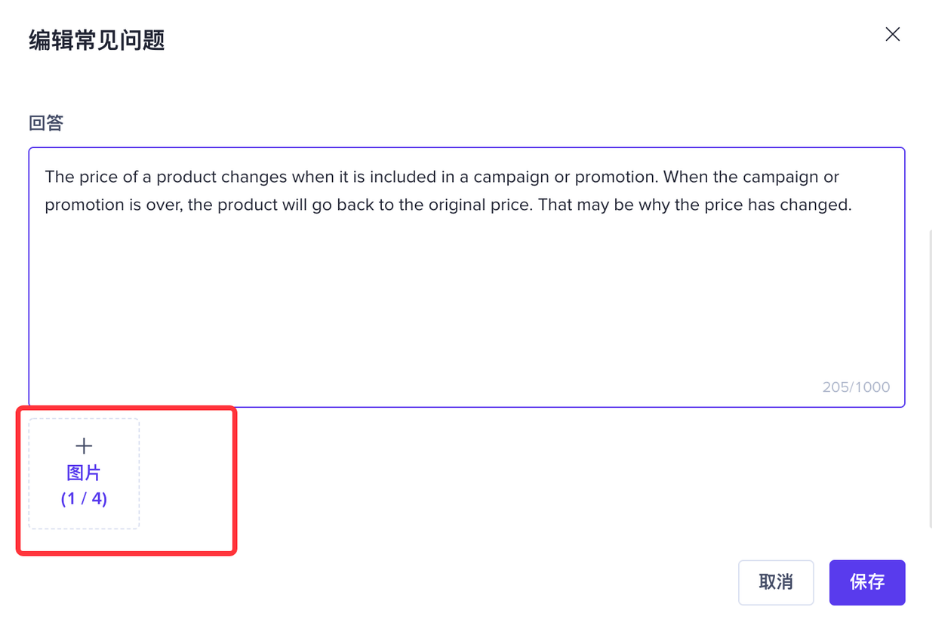Click the 图片 upload label
The height and width of the screenshot is (619, 932).
84,473
